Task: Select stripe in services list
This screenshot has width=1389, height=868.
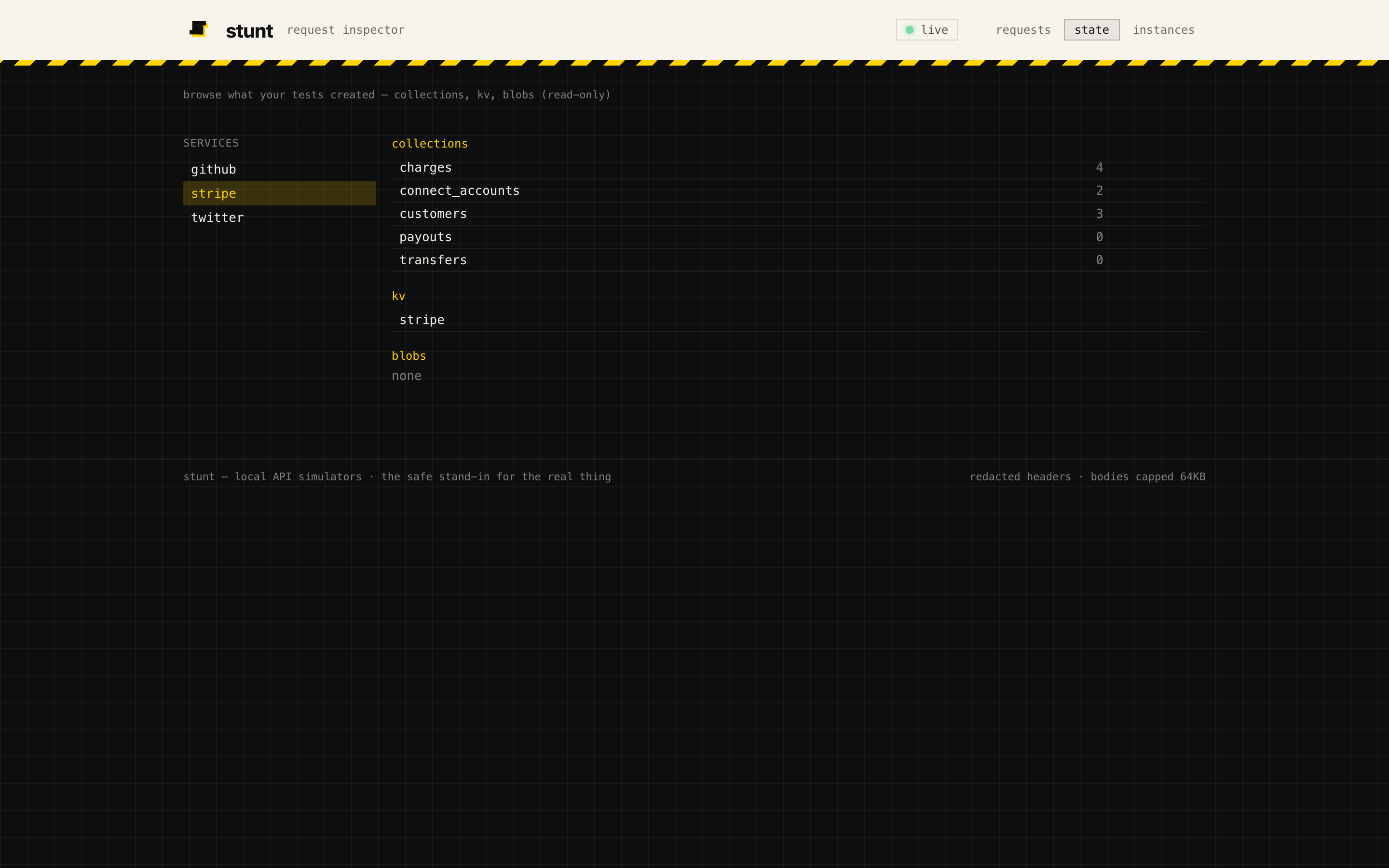Action: (280, 193)
